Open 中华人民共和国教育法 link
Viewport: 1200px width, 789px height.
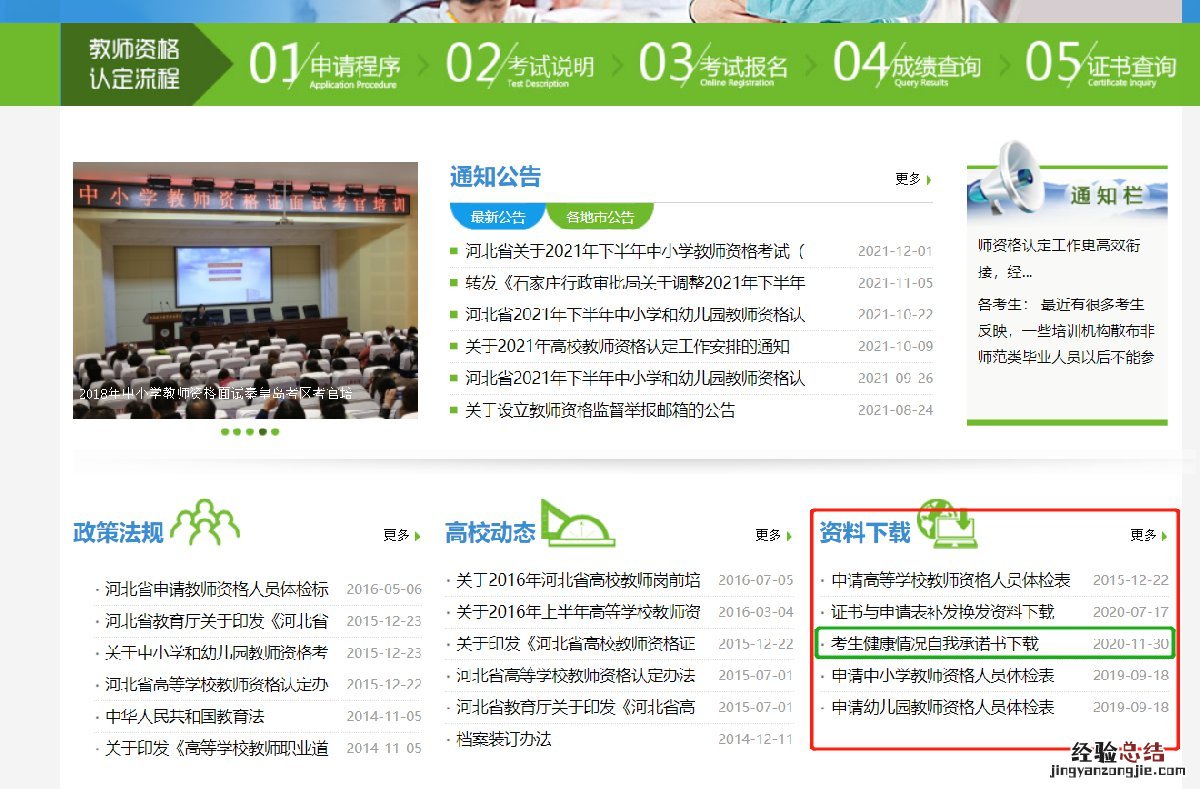click(185, 717)
